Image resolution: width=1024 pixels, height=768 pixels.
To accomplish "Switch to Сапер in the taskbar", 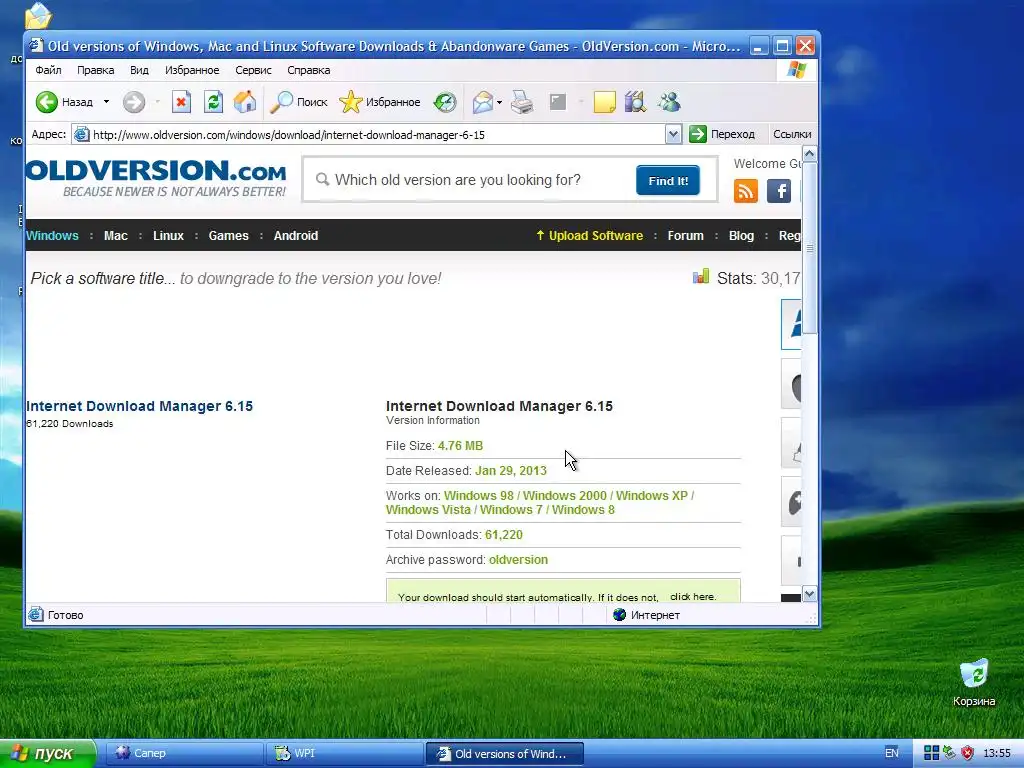I will click(185, 753).
